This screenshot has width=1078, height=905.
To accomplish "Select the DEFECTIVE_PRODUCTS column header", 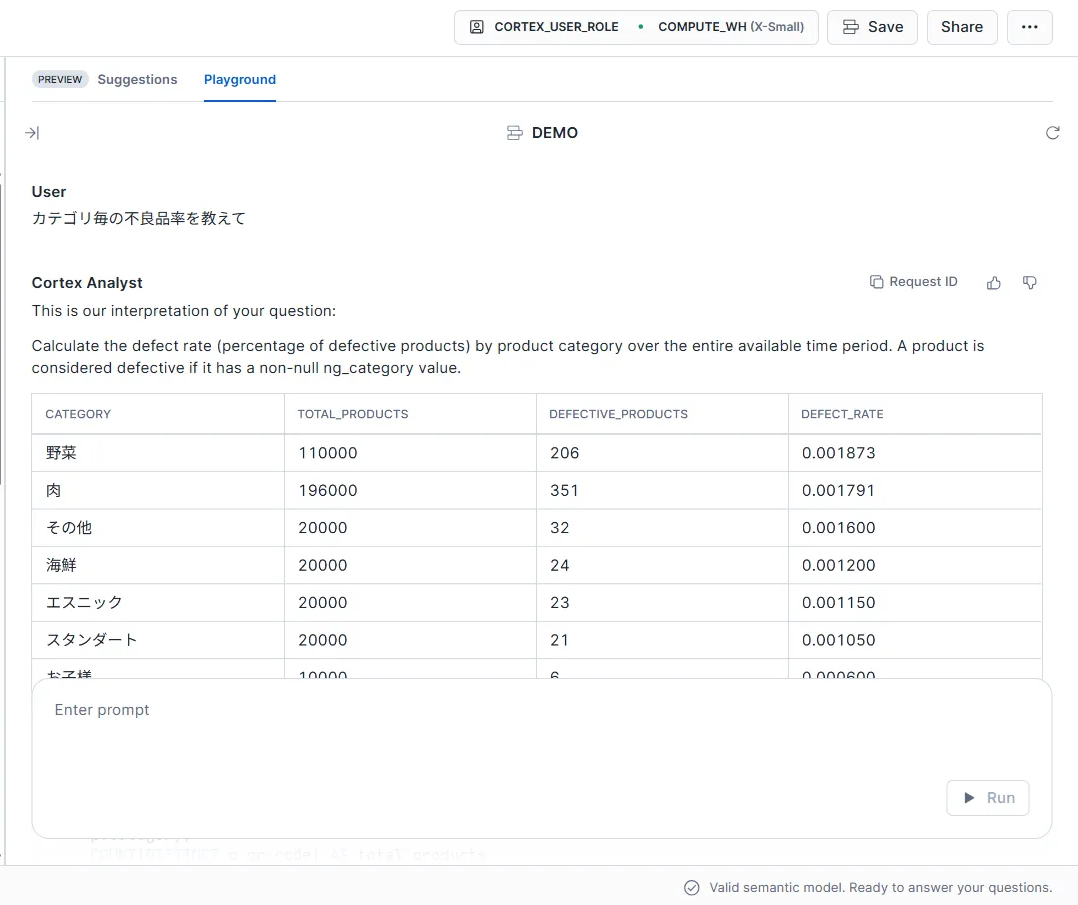I will pyautogui.click(x=618, y=414).
